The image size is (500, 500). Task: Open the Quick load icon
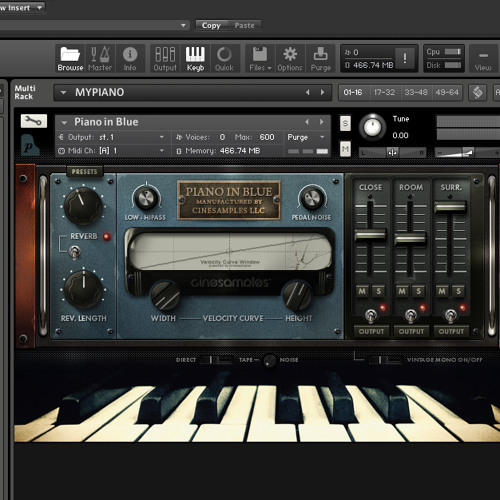click(224, 59)
